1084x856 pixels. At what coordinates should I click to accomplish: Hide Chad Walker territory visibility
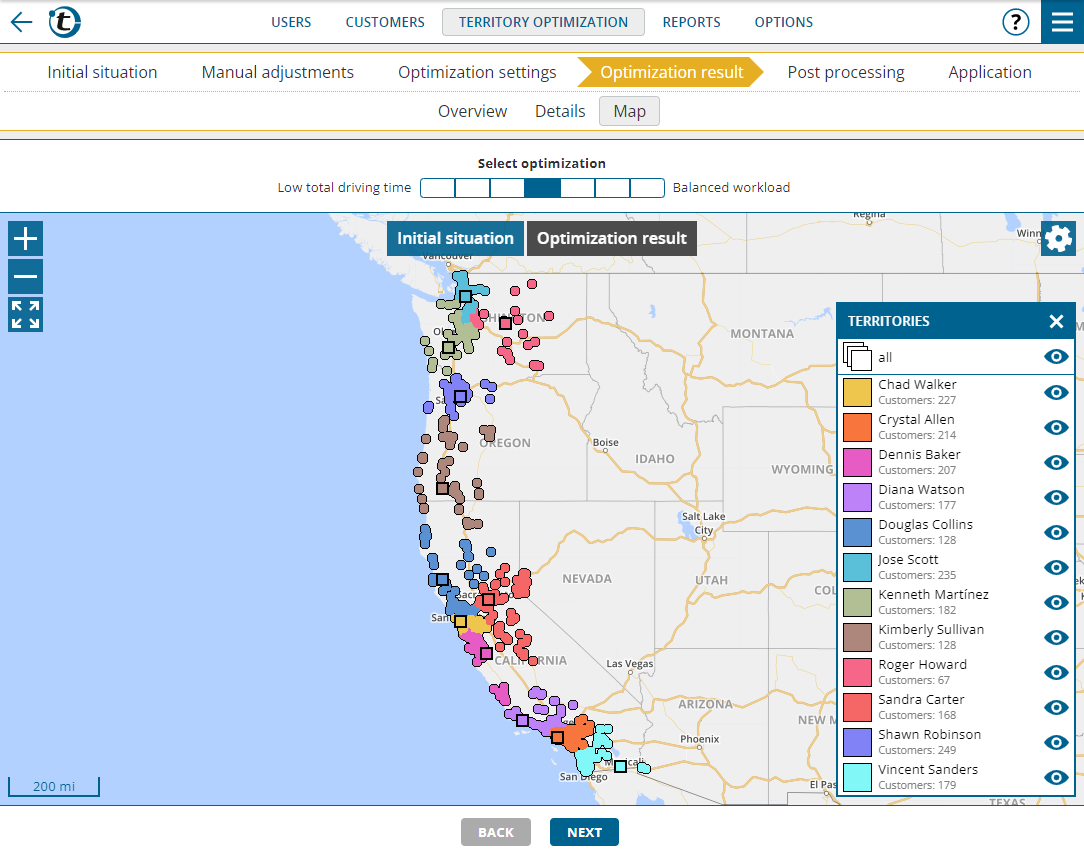click(1055, 392)
